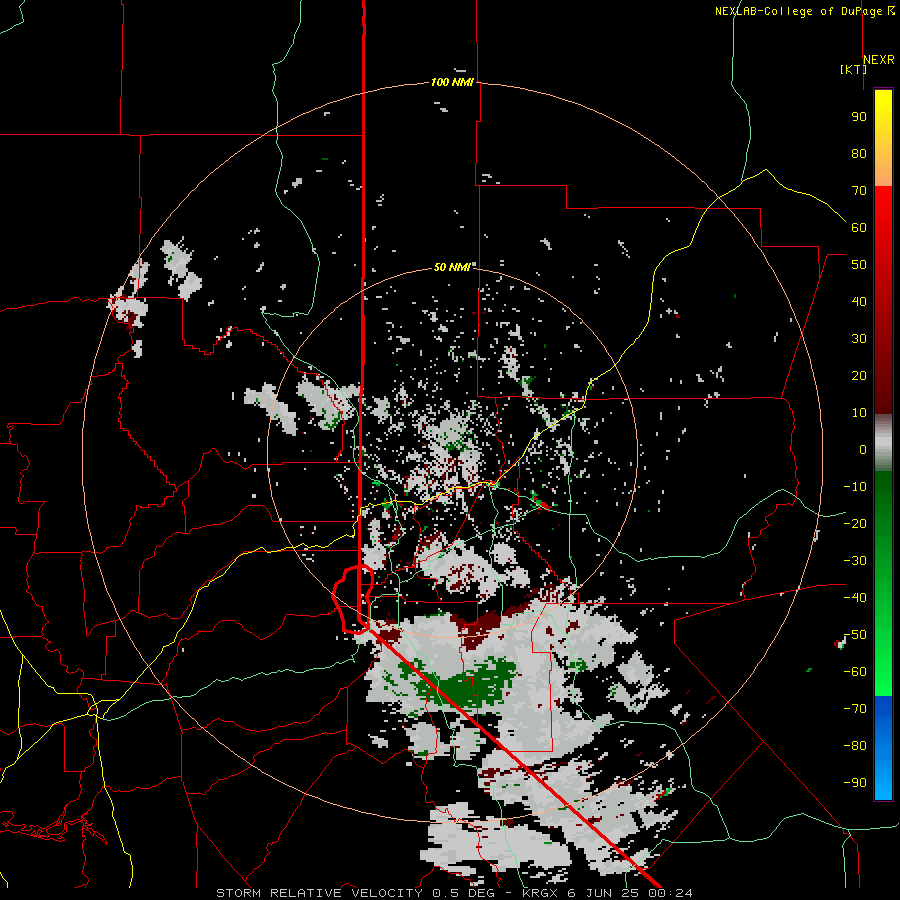Click the 30 value on velocity scale
Viewport: 900px width, 900px height.
click(859, 339)
